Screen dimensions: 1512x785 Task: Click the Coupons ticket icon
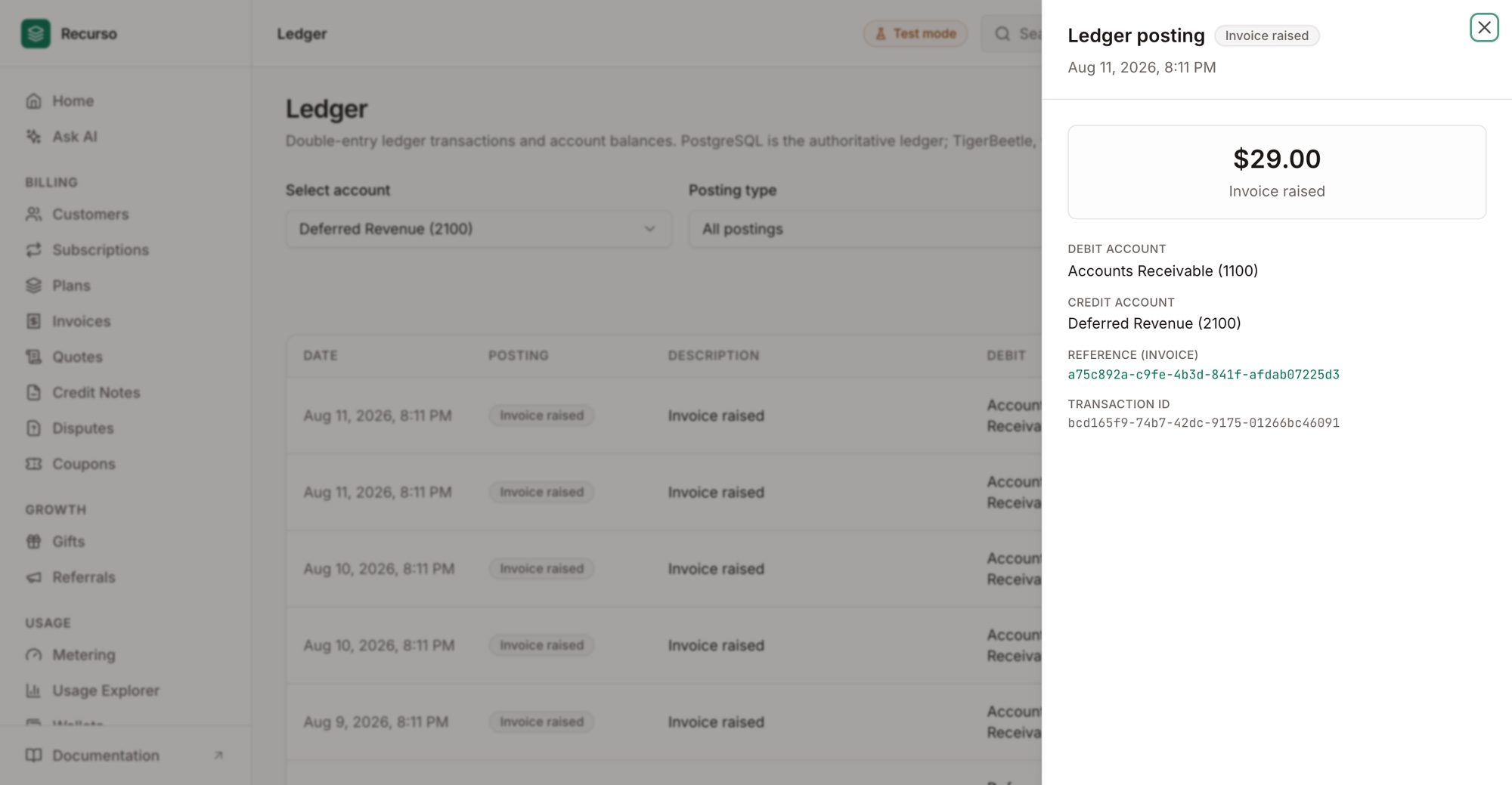34,464
